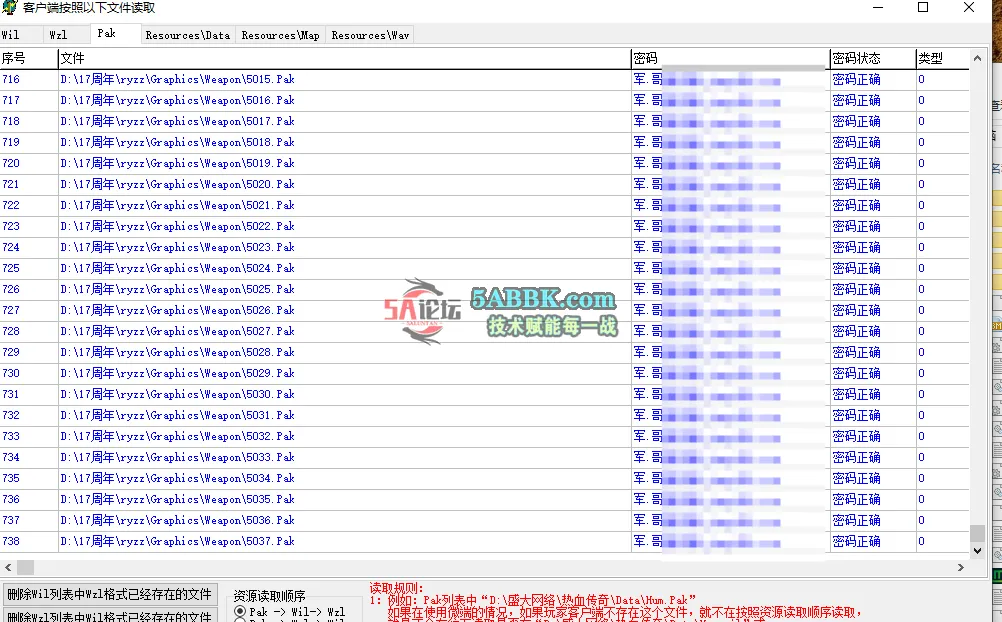Screen dimensions: 1002x622
Task: Click sequence number 729
Action: [x=11, y=352]
